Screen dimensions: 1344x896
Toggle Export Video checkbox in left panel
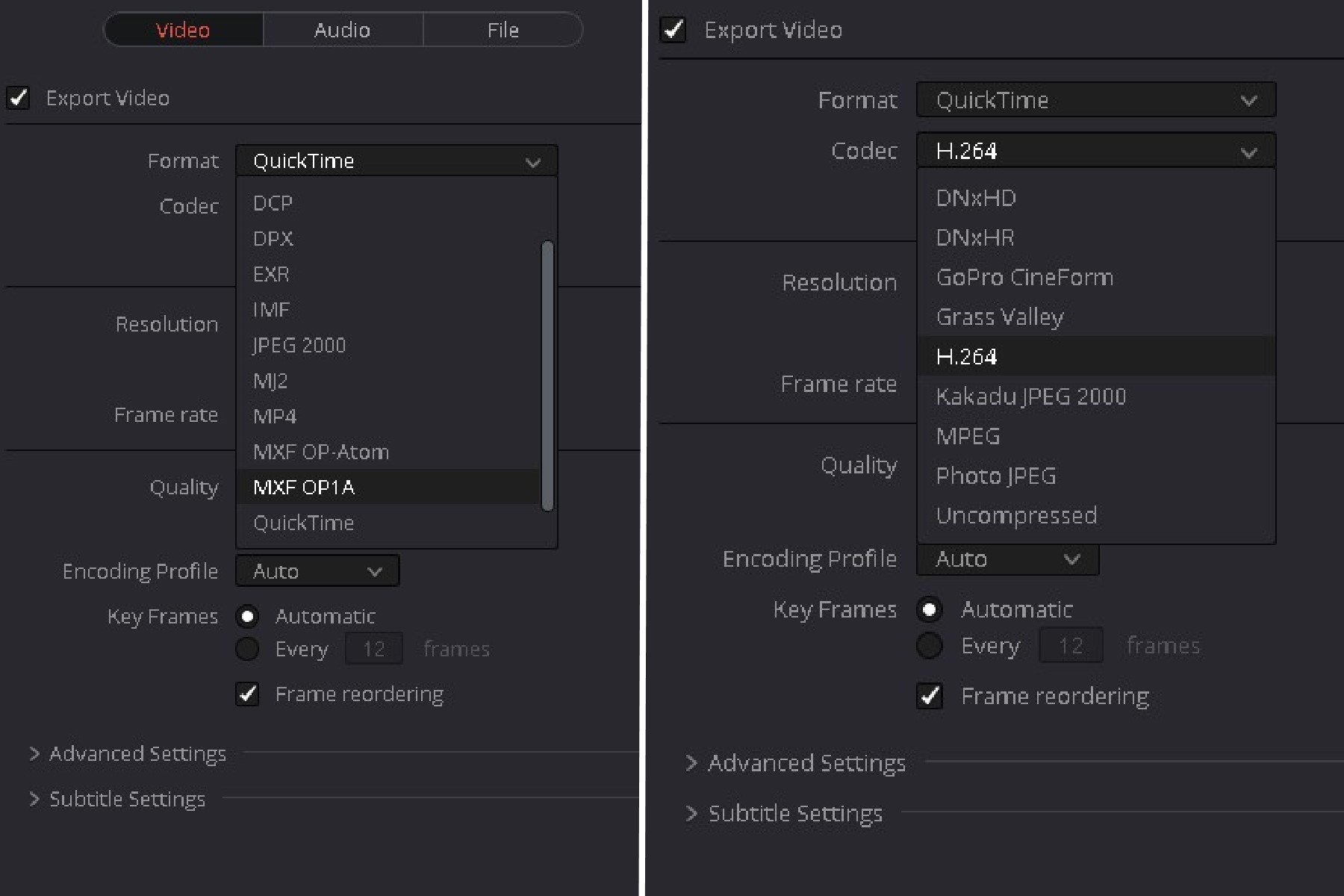pyautogui.click(x=19, y=98)
